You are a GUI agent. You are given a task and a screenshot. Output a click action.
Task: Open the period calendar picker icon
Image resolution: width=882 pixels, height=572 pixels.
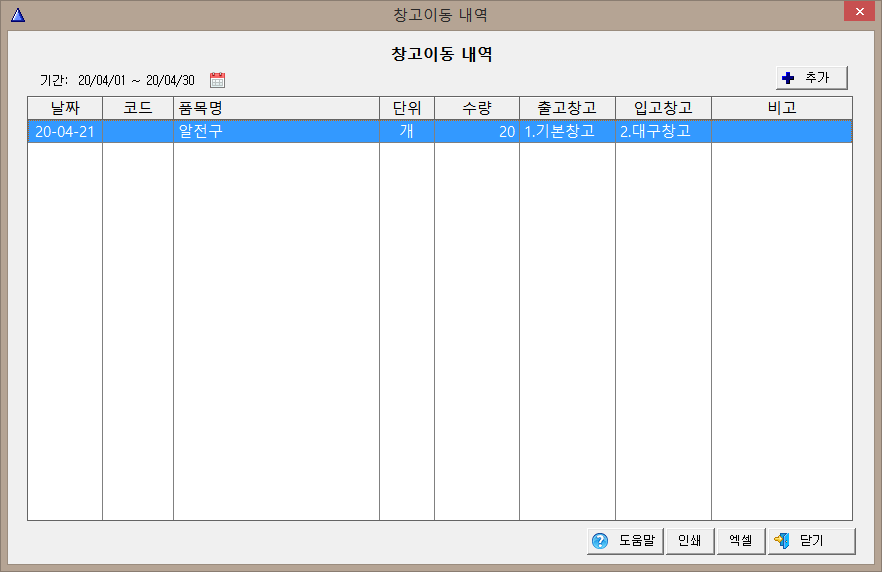tap(217, 80)
